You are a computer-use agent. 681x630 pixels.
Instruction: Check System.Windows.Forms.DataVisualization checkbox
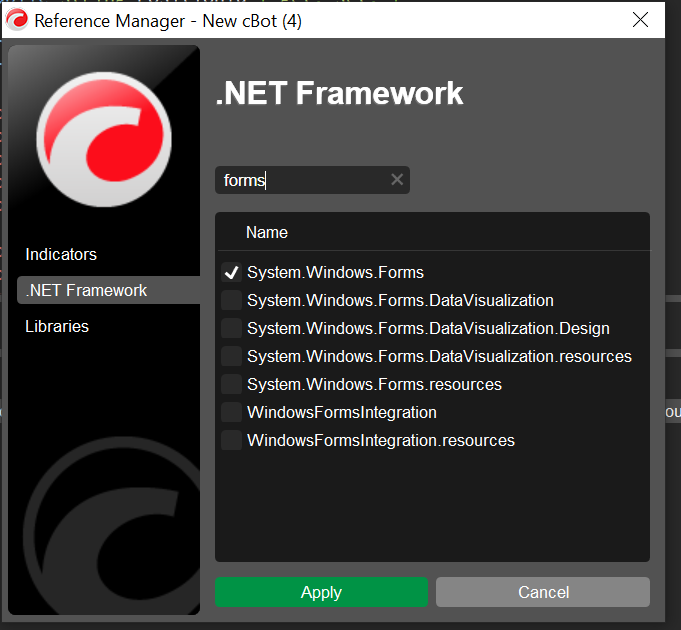(231, 300)
